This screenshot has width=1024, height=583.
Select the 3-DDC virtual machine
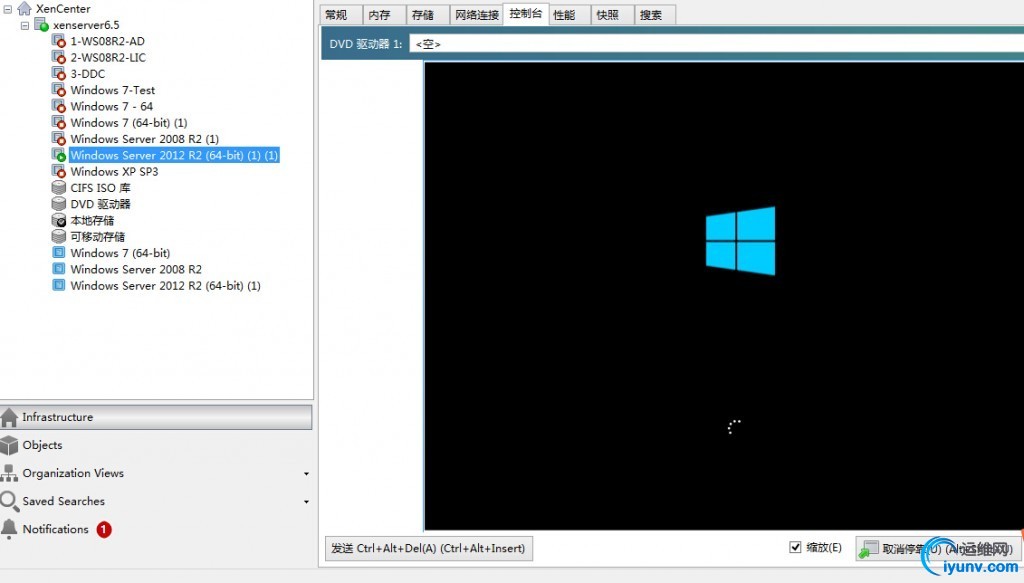[88, 74]
